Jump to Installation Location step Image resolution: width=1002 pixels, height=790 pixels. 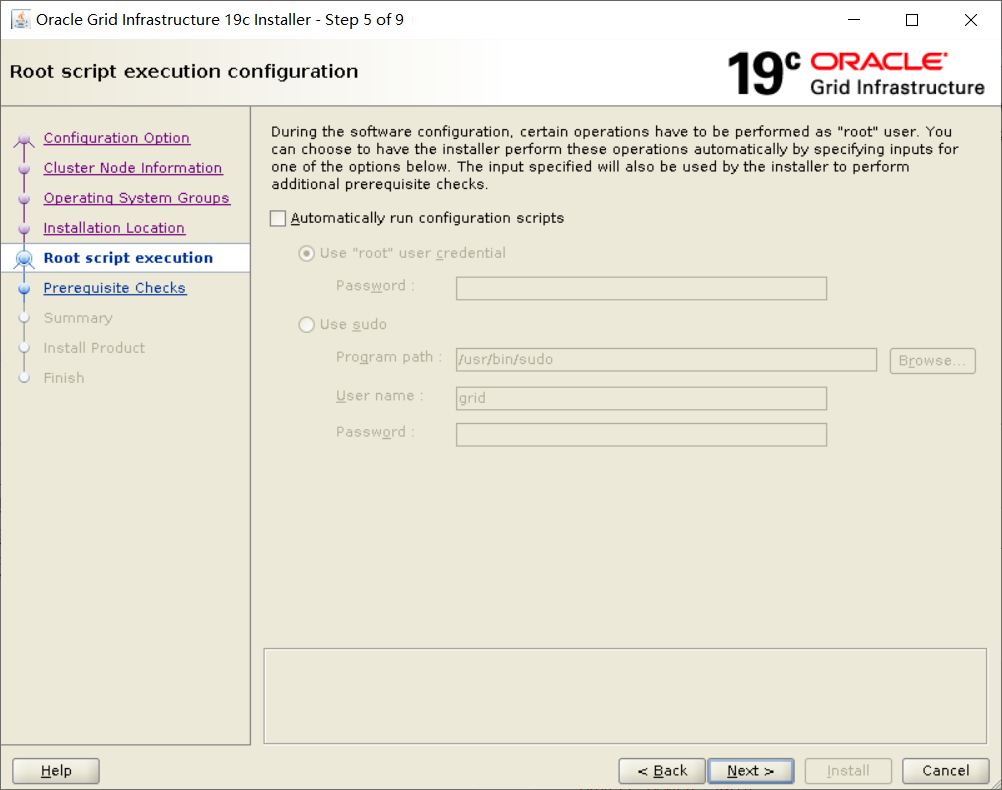pos(114,228)
